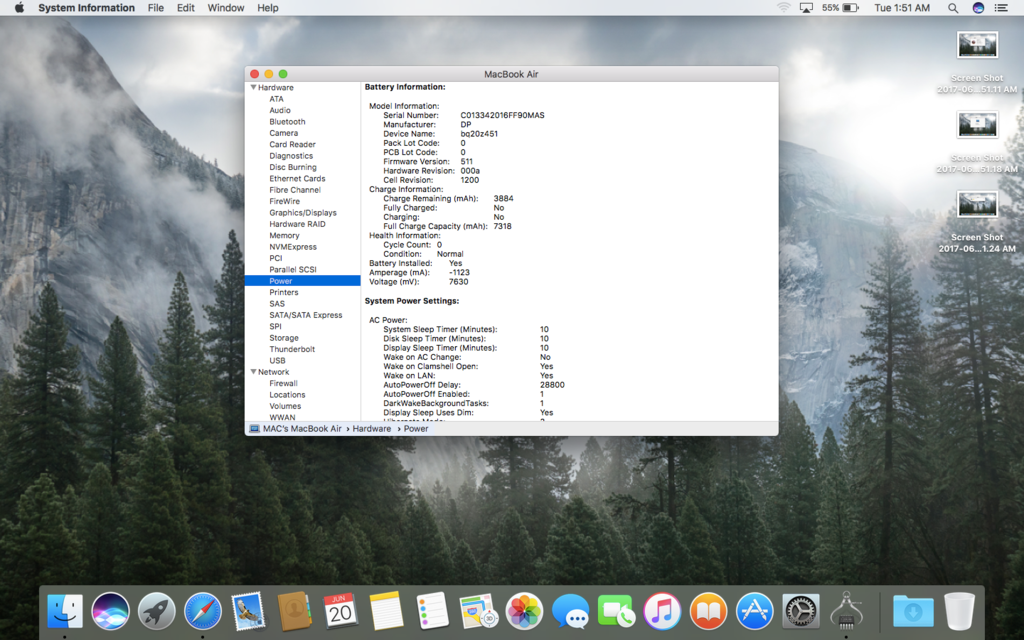Launch Siri from the Dock
Image resolution: width=1024 pixels, height=640 pixels.
[x=110, y=612]
